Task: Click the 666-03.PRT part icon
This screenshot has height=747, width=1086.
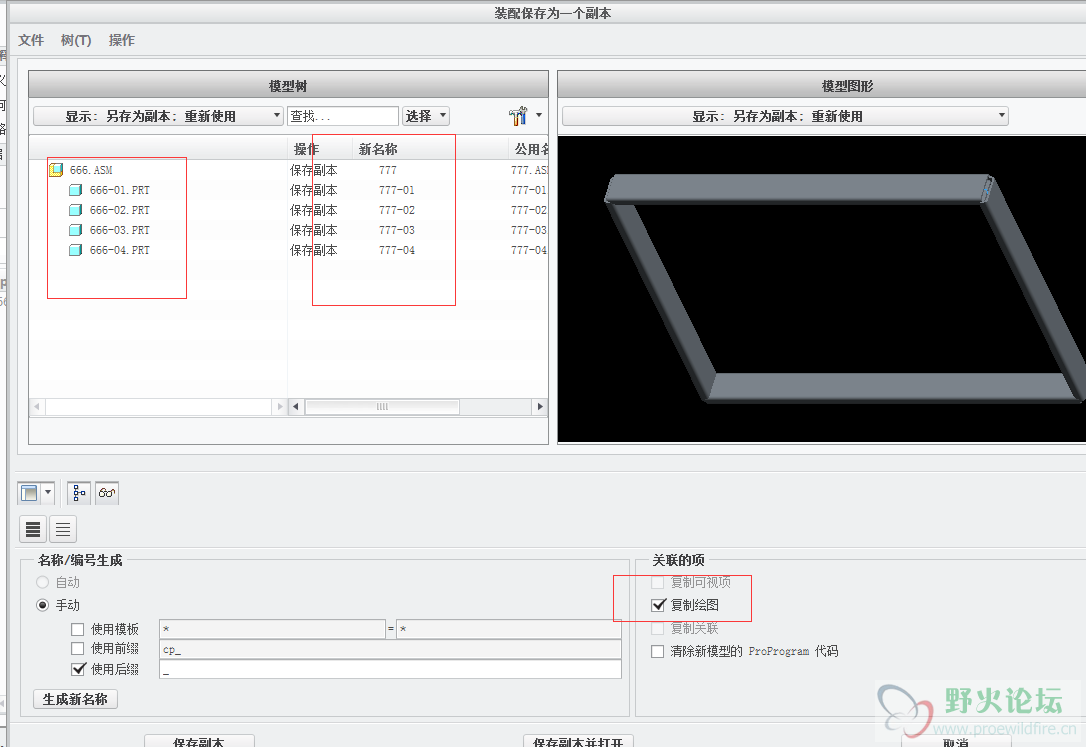Action: pos(75,230)
